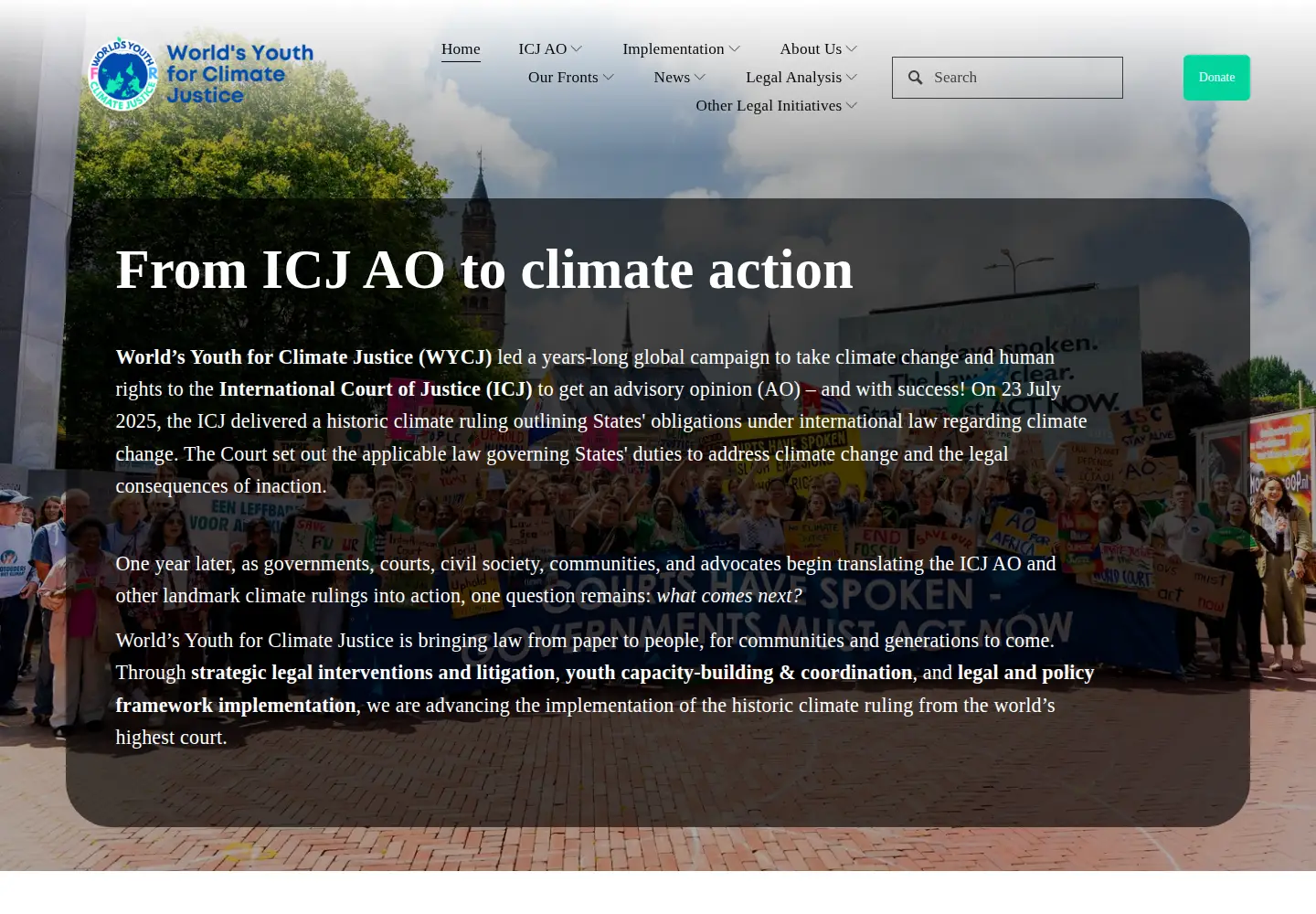
Task: Open the Home menu item
Action: tap(461, 49)
